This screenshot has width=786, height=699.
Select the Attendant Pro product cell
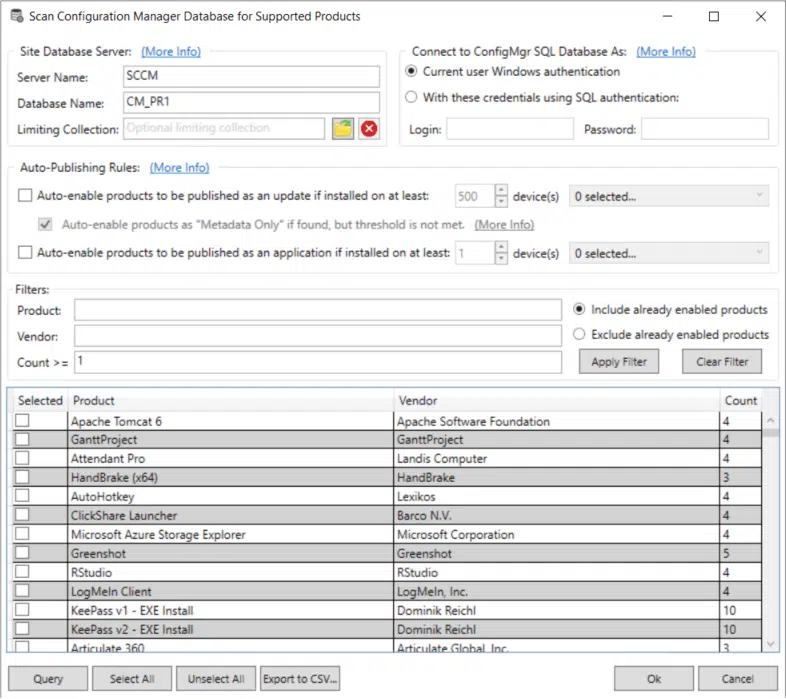tap(231, 458)
